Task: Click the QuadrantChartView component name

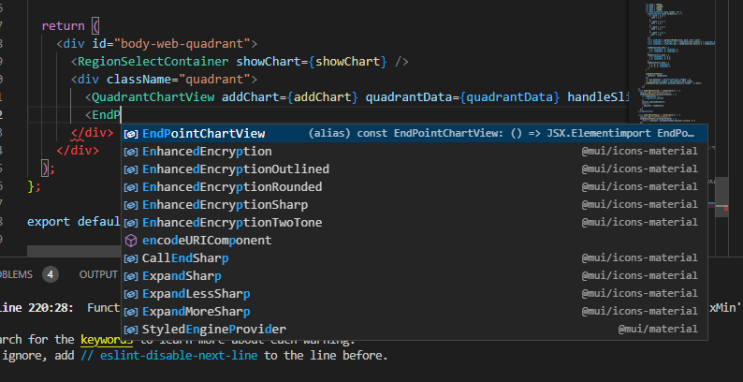Action: (153, 97)
